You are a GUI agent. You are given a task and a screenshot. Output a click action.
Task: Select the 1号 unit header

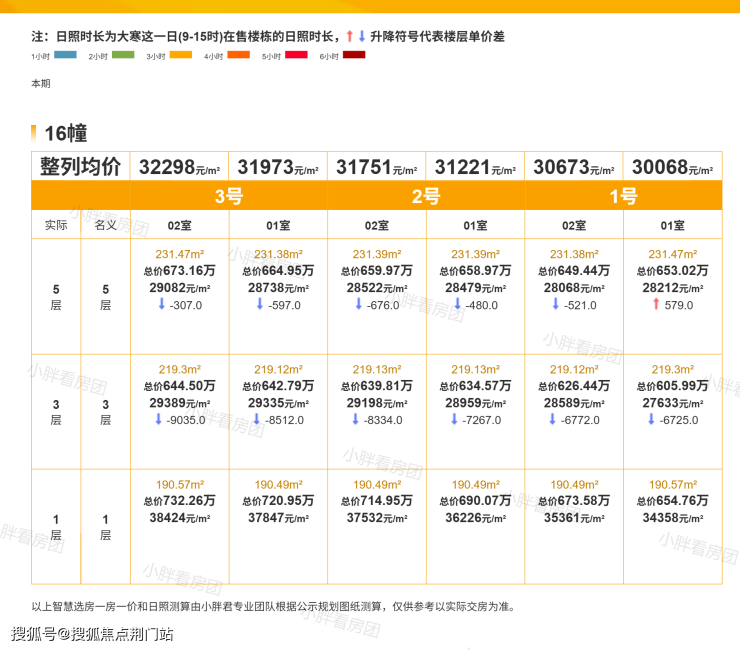pos(623,196)
